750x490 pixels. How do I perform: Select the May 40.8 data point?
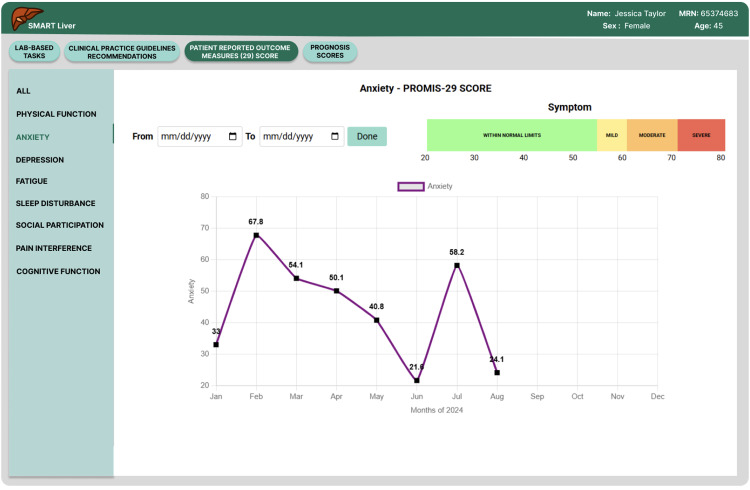(376, 320)
